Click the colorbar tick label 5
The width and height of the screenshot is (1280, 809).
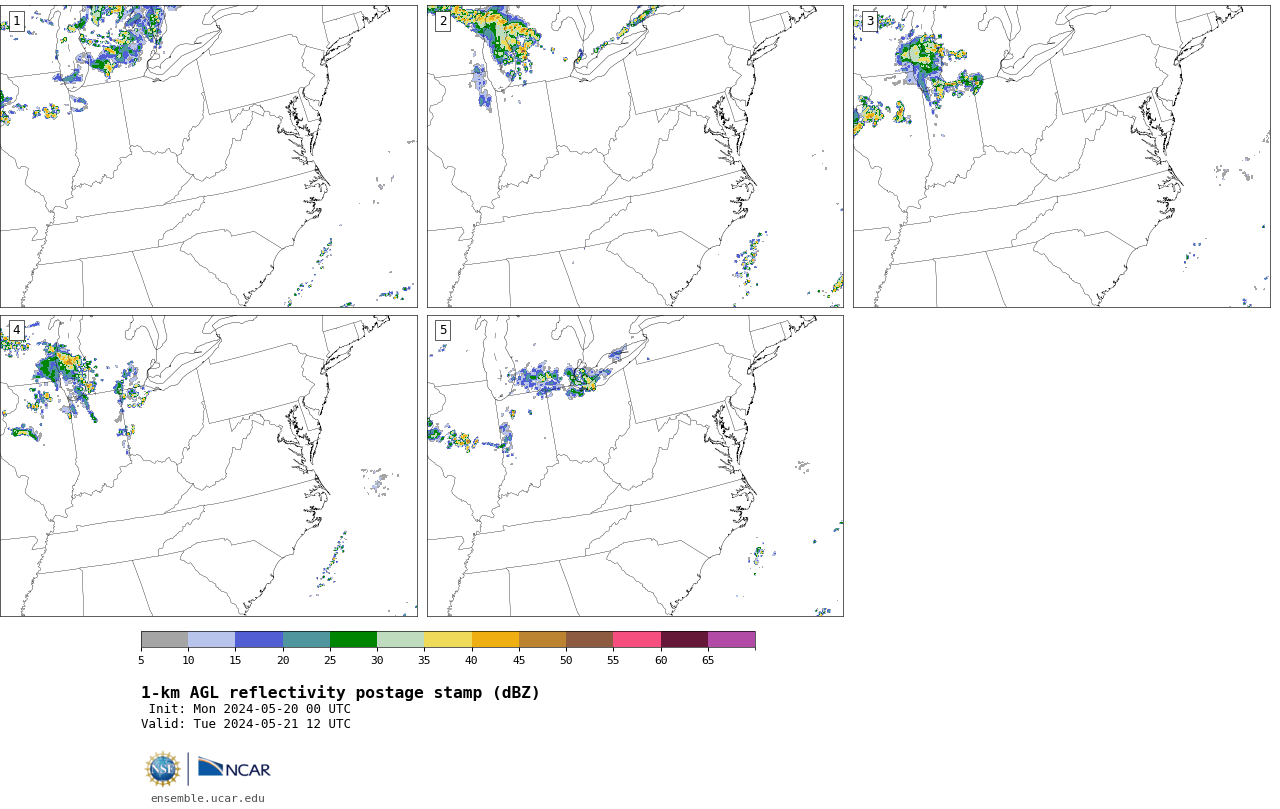pos(141,660)
